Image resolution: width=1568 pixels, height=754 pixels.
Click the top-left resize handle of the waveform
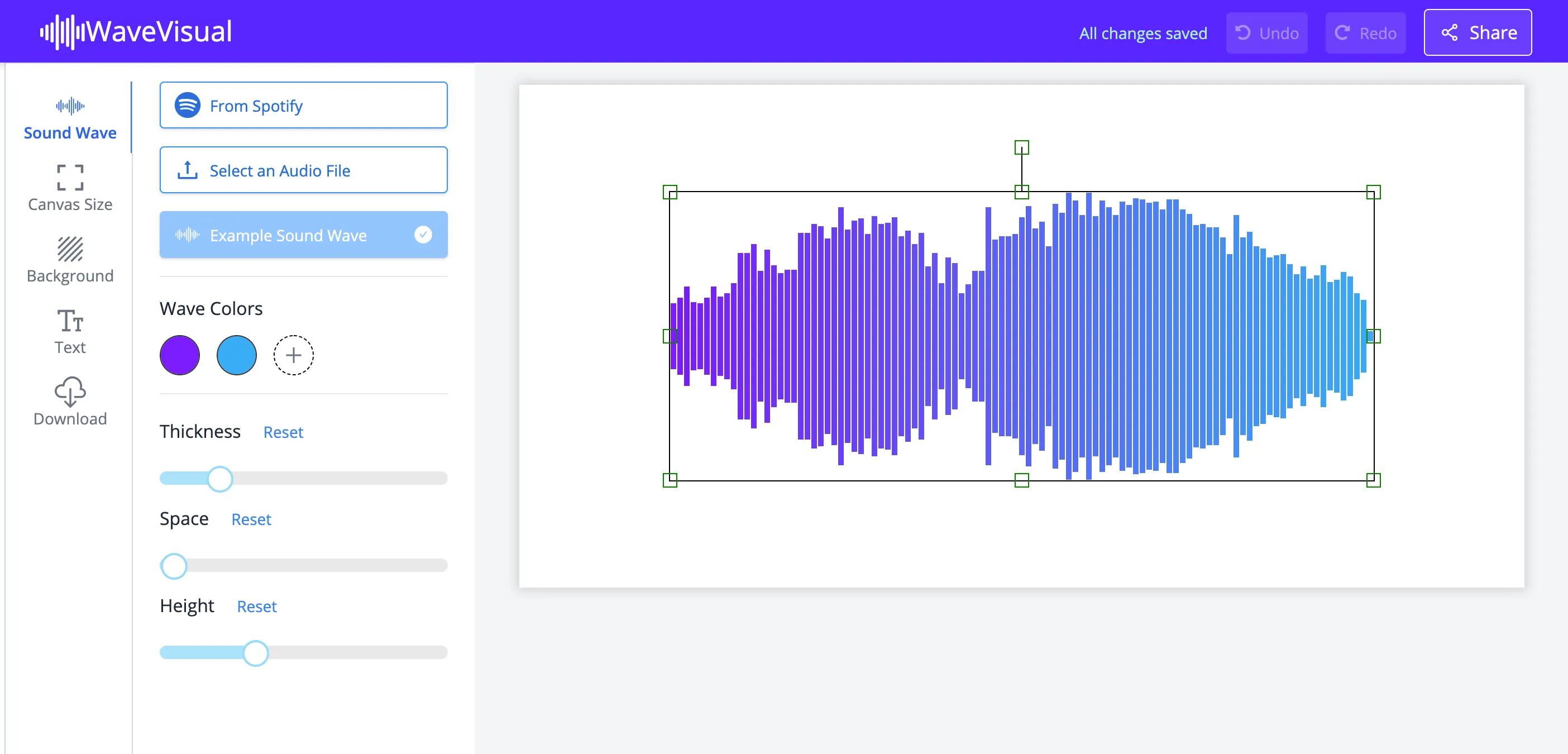pos(670,193)
